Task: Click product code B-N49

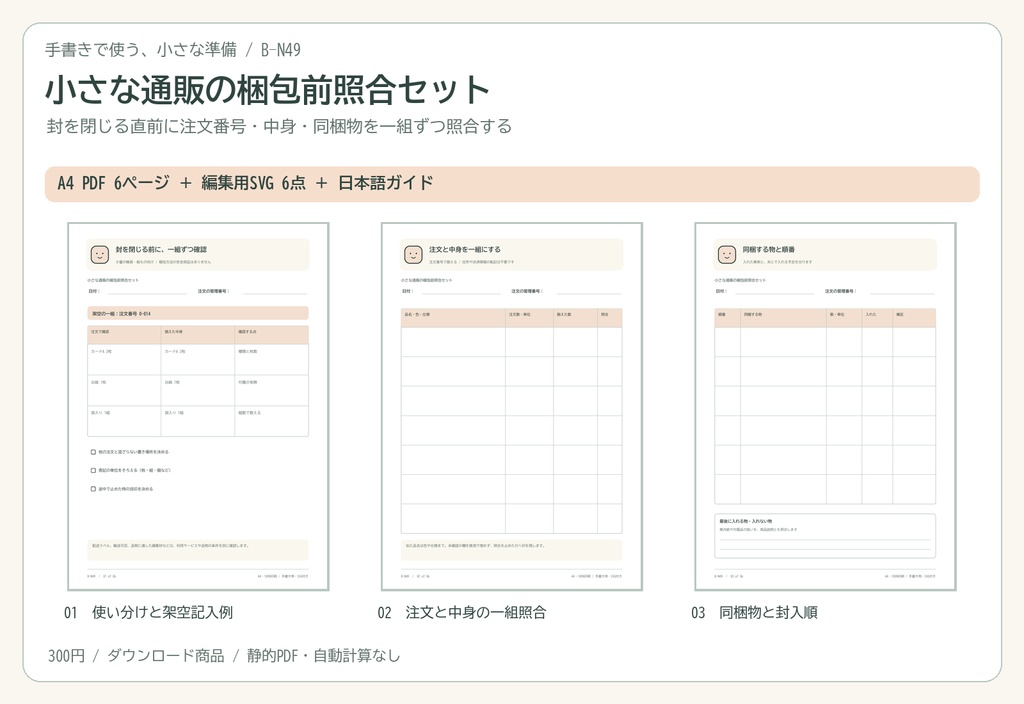Action: coord(281,50)
